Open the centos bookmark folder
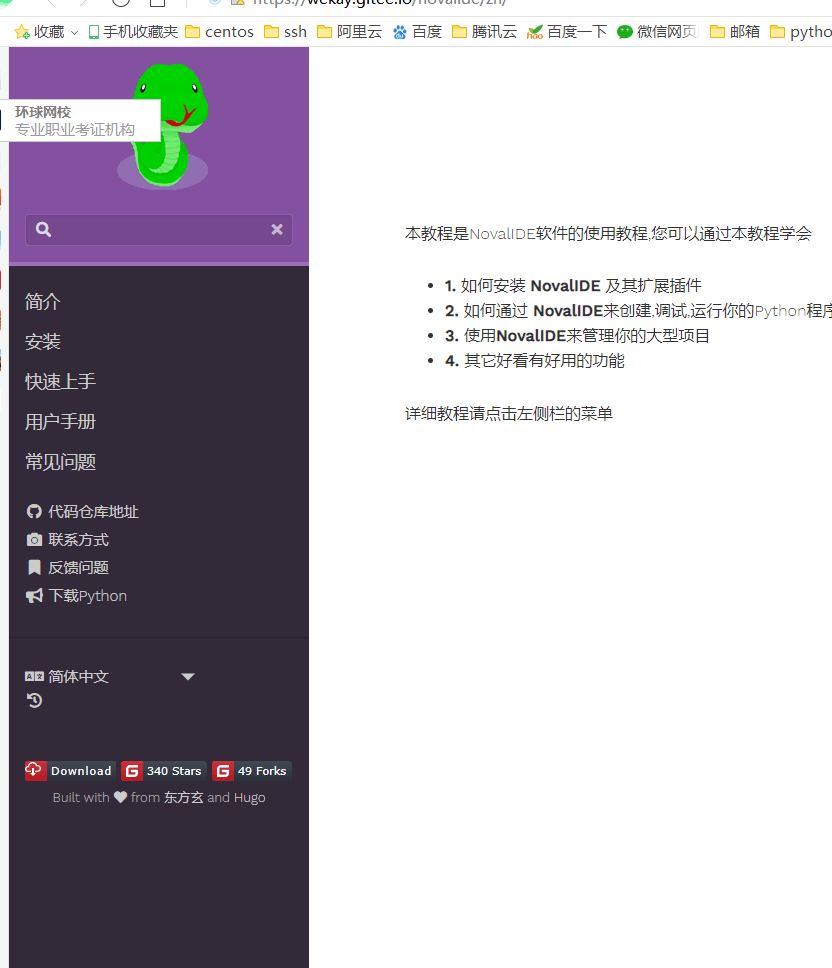 220,31
